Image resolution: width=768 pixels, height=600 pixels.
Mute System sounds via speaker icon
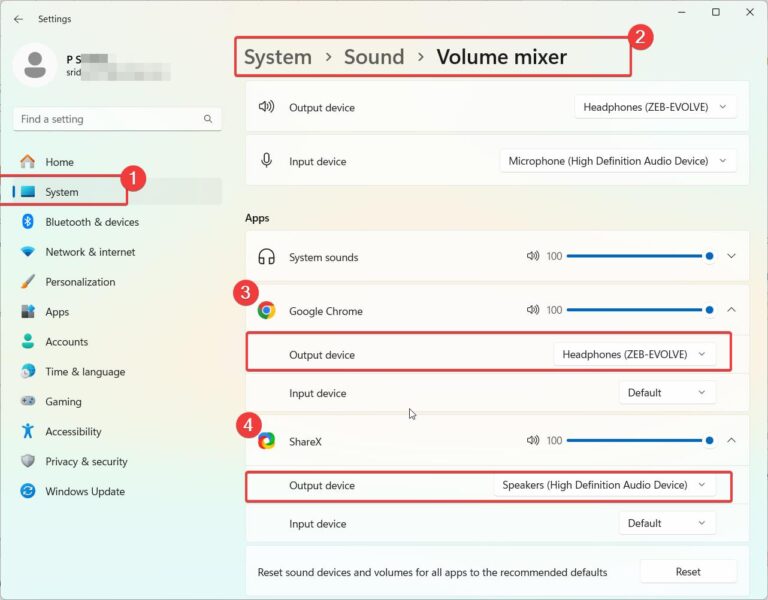click(533, 256)
